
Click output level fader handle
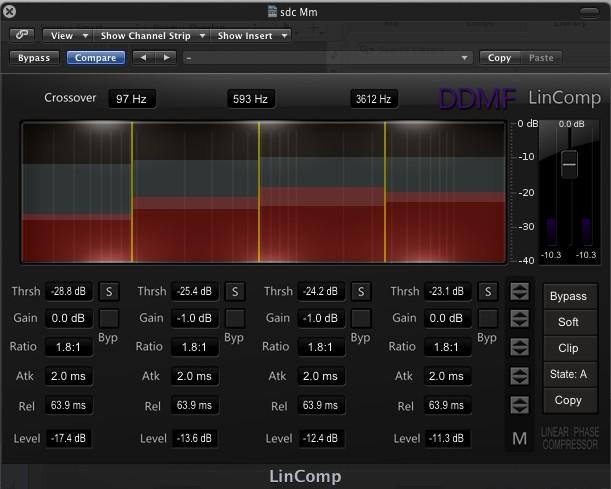click(x=569, y=164)
